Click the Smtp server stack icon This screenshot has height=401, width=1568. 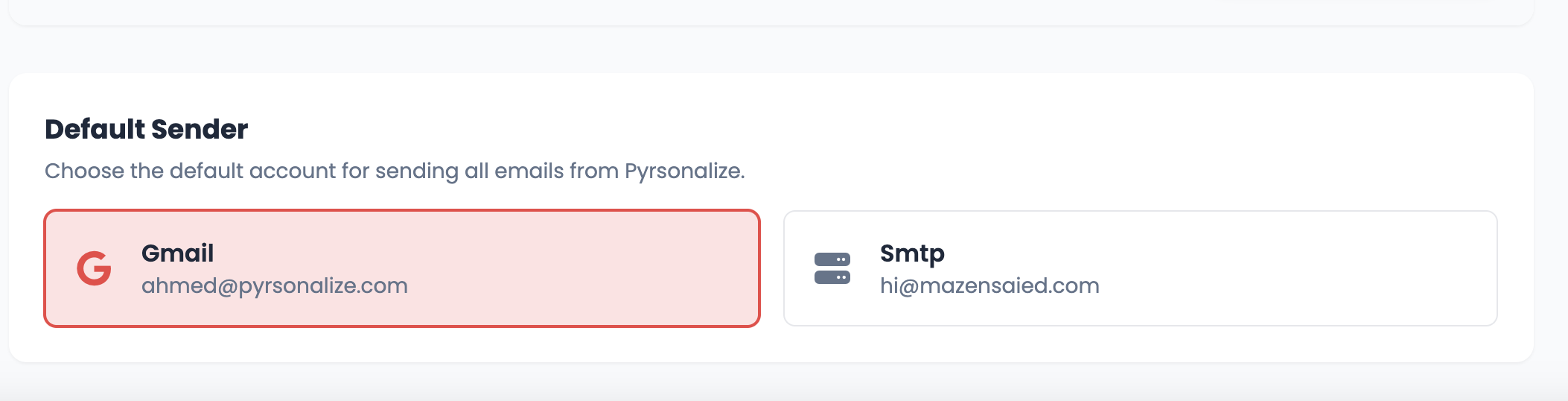click(832, 268)
